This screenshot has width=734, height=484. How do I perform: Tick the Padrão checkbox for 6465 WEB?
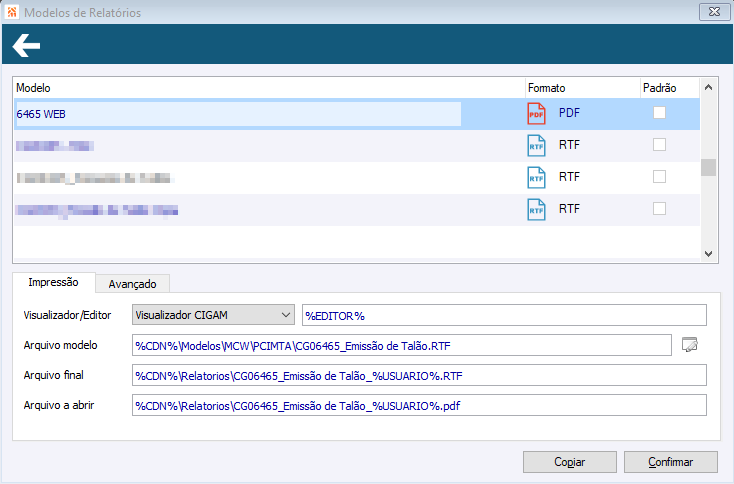[659, 112]
